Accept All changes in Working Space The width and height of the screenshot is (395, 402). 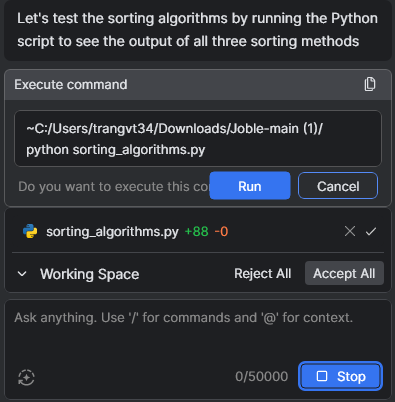point(344,273)
